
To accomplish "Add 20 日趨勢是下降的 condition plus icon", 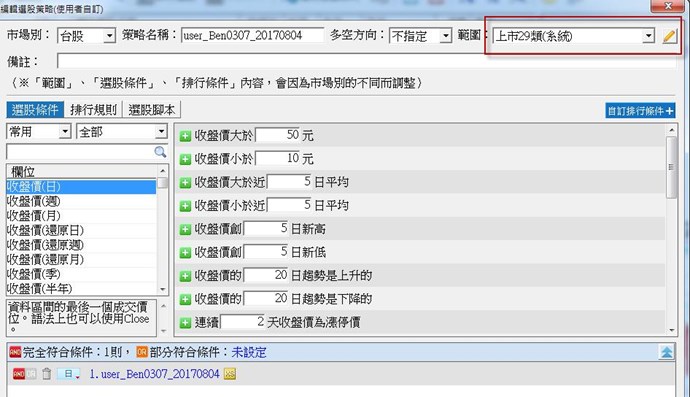I will [x=185, y=299].
